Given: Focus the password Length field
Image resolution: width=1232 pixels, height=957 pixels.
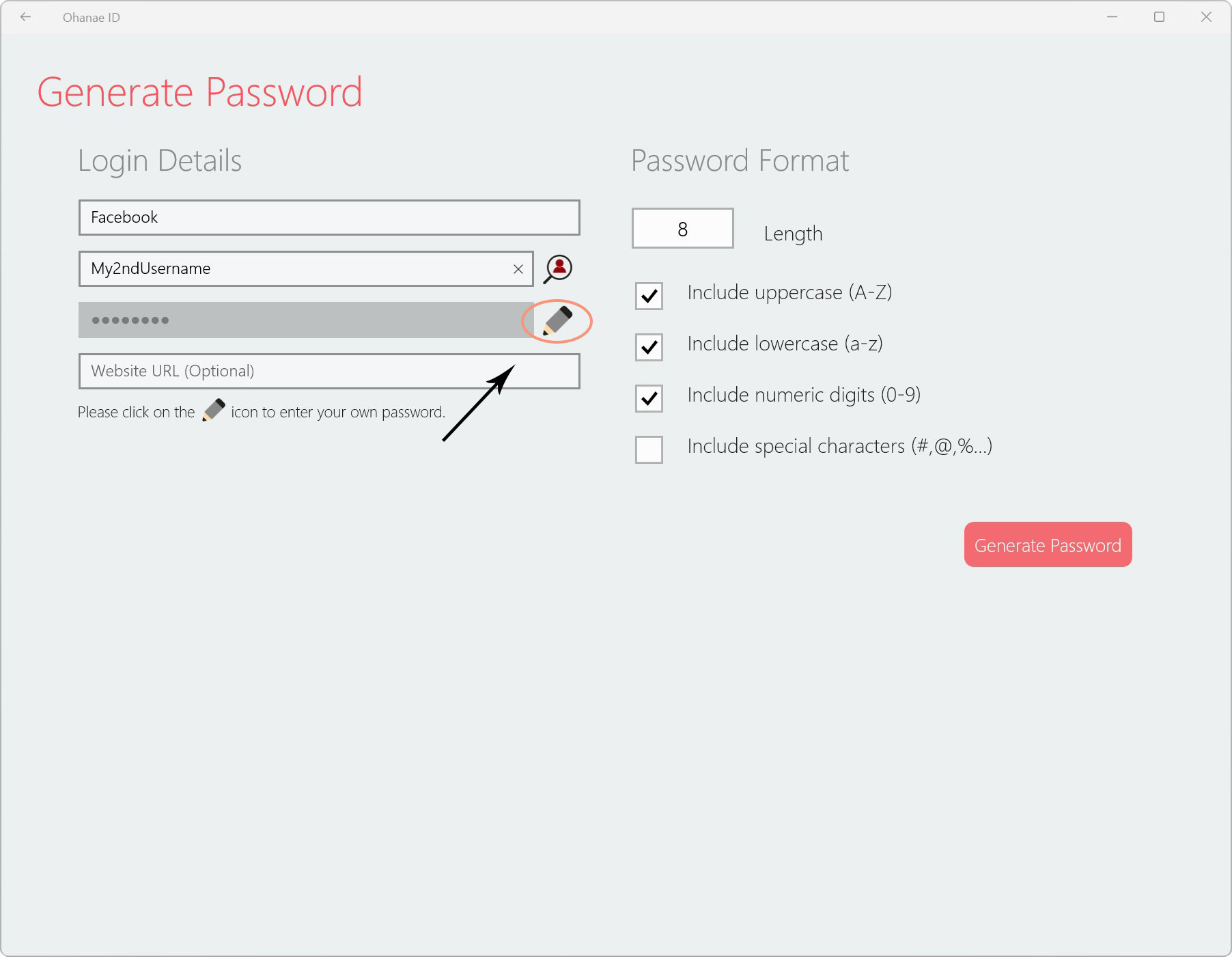Looking at the screenshot, I should click(x=682, y=228).
